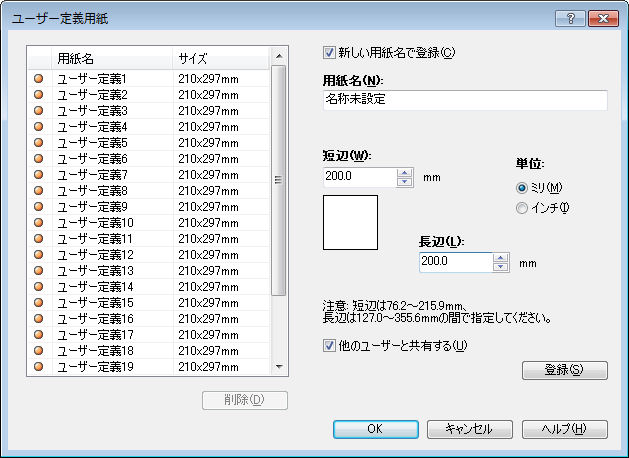Click the orange icon beside ユーザー定義10
The width and height of the screenshot is (629, 458).
coord(40,222)
